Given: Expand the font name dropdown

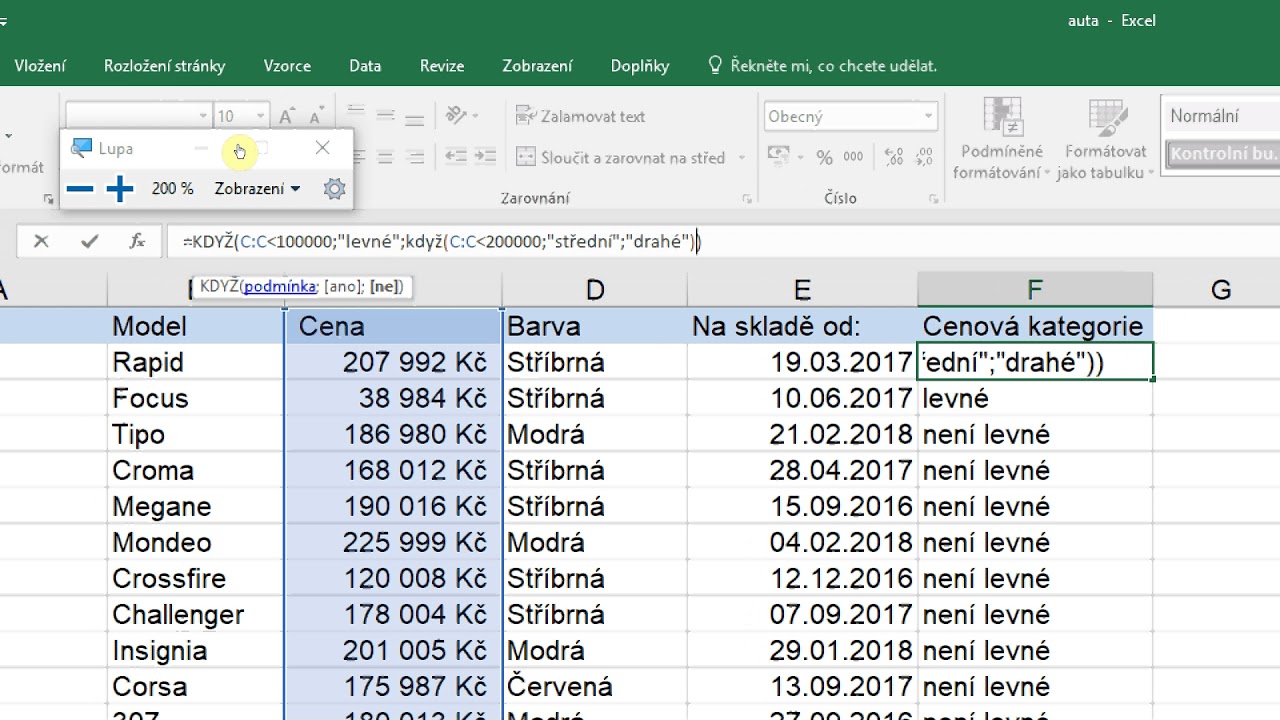Looking at the screenshot, I should 203,116.
